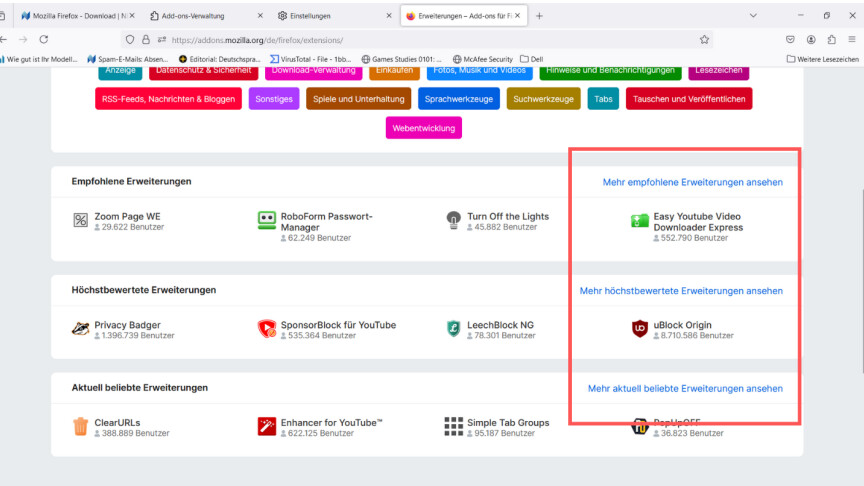Click the SponsorBlock für YouTube icon
864x486 pixels.
(x=267, y=328)
